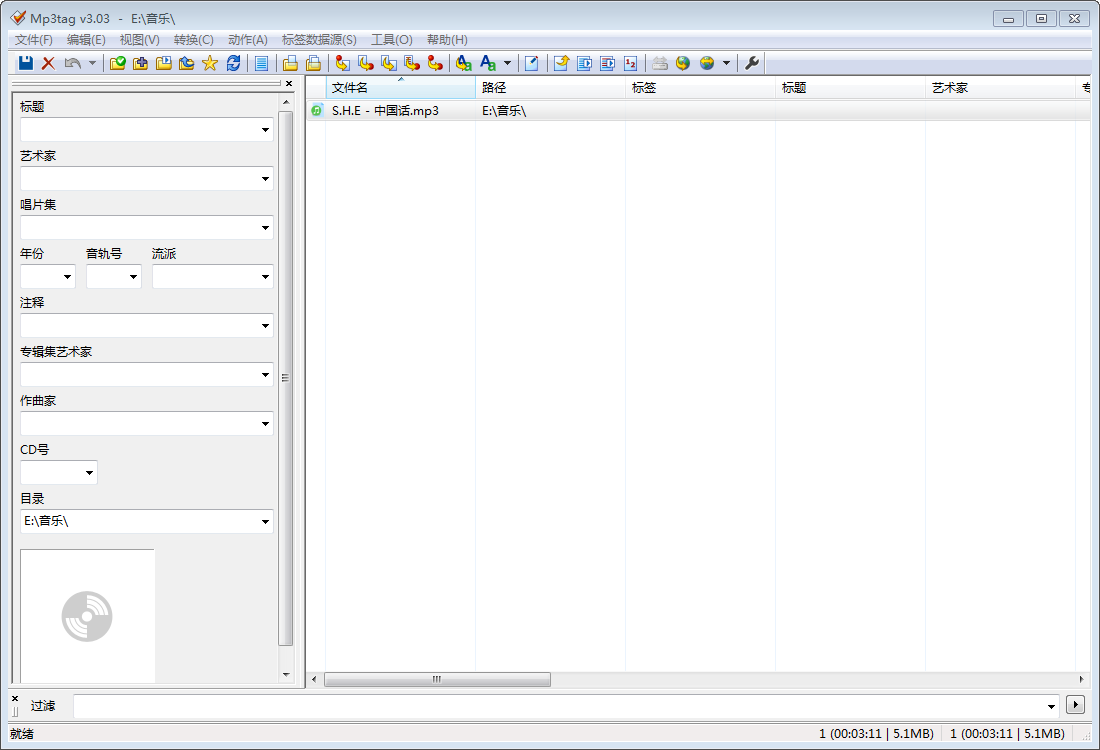The width and height of the screenshot is (1100, 750).
Task: Click the yellow star favorites folder icon
Action: 209,63
